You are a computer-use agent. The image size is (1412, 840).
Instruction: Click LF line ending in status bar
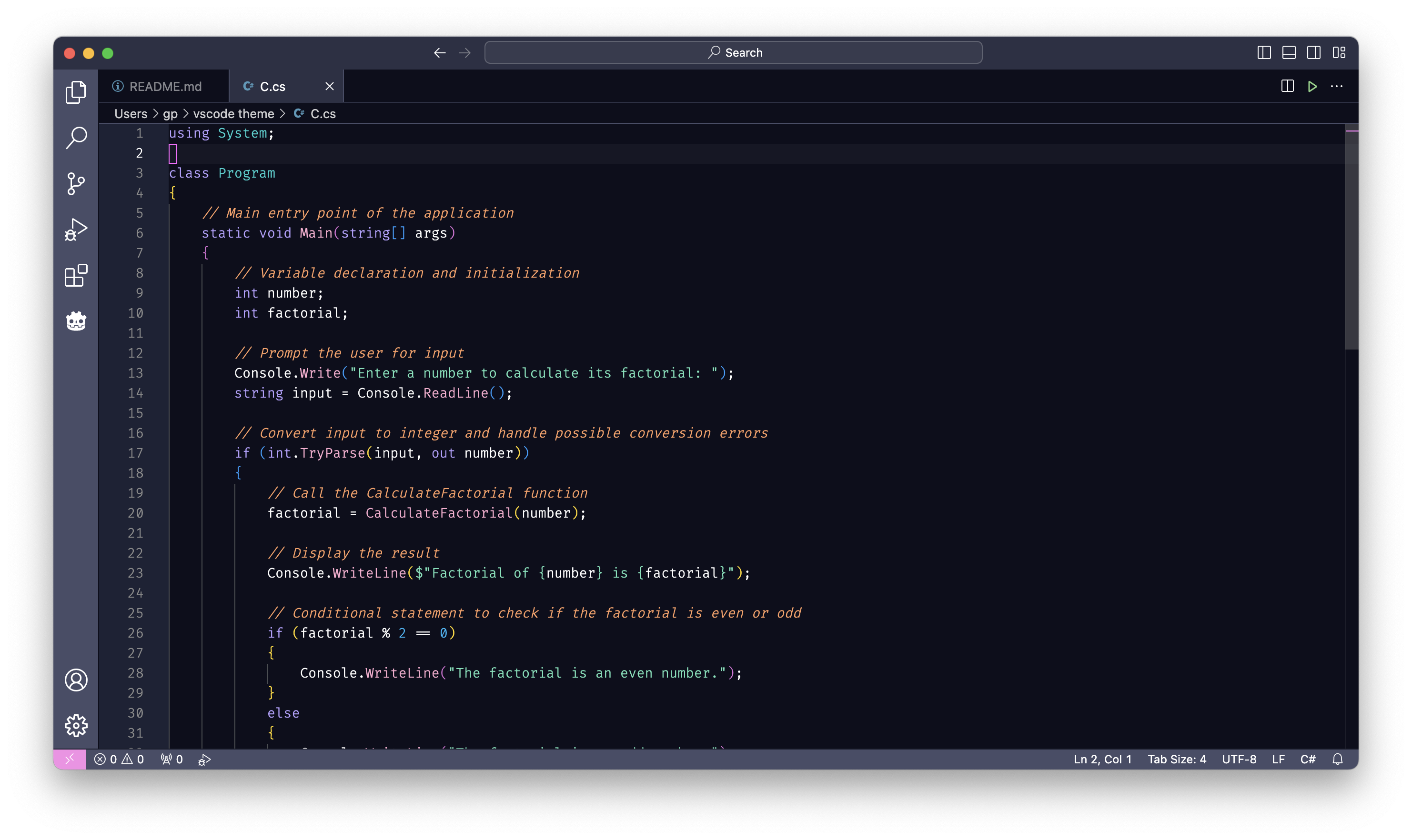(1279, 759)
